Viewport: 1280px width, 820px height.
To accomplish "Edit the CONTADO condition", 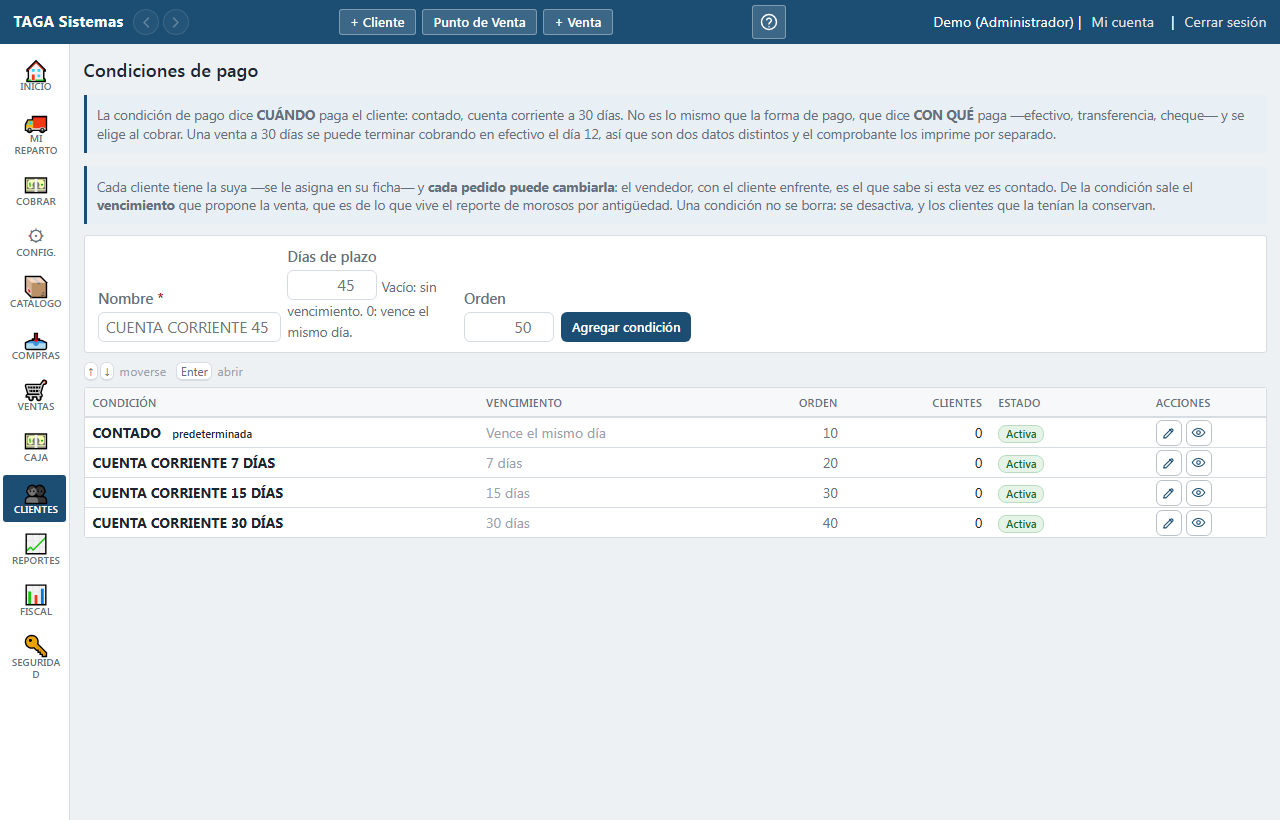I will (1169, 433).
